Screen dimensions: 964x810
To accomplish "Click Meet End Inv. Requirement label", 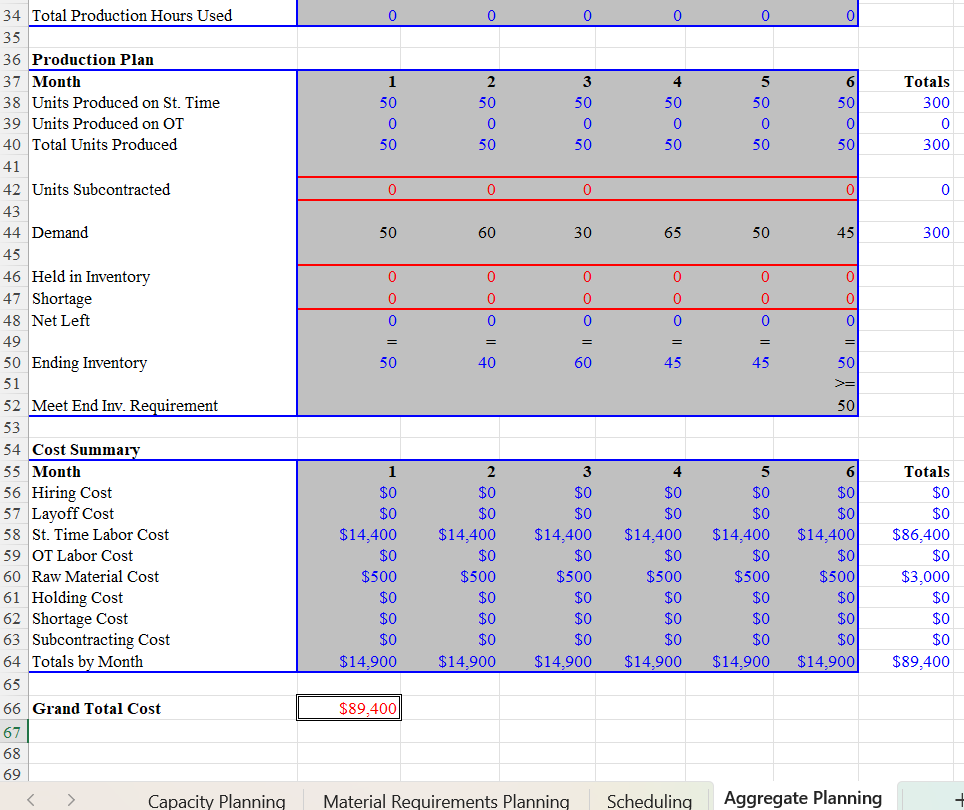I will click(125, 406).
